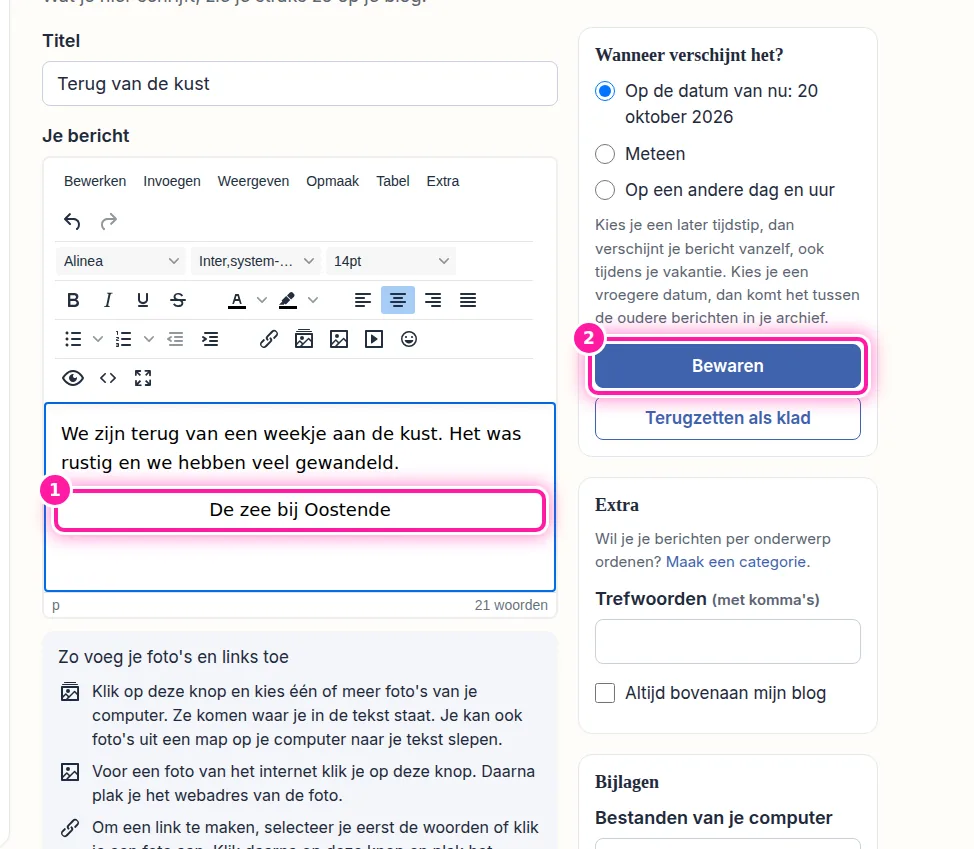Apply the highlight background color
This screenshot has height=849, width=974.
[288, 301]
